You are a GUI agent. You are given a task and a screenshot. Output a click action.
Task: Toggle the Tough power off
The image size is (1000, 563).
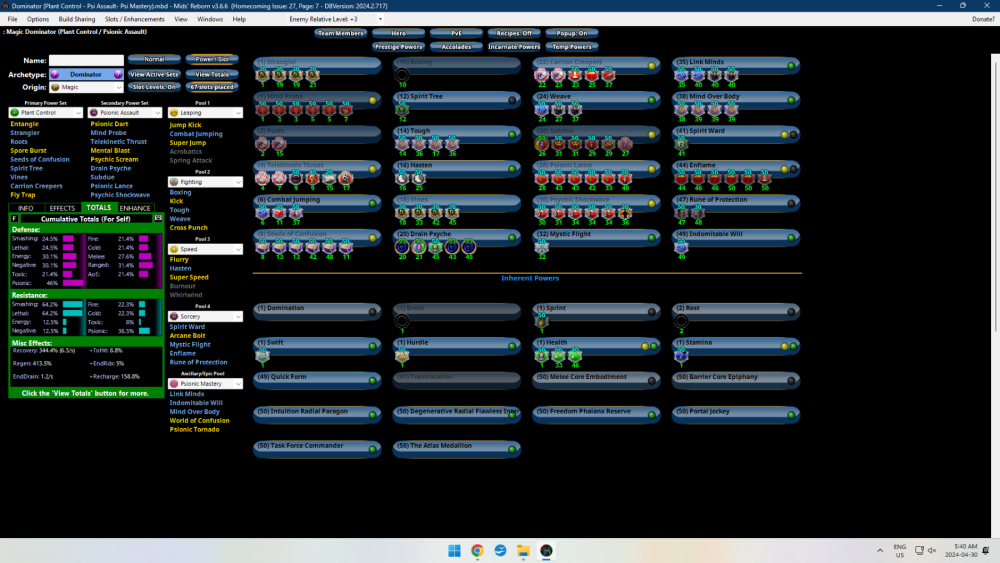(x=512, y=135)
